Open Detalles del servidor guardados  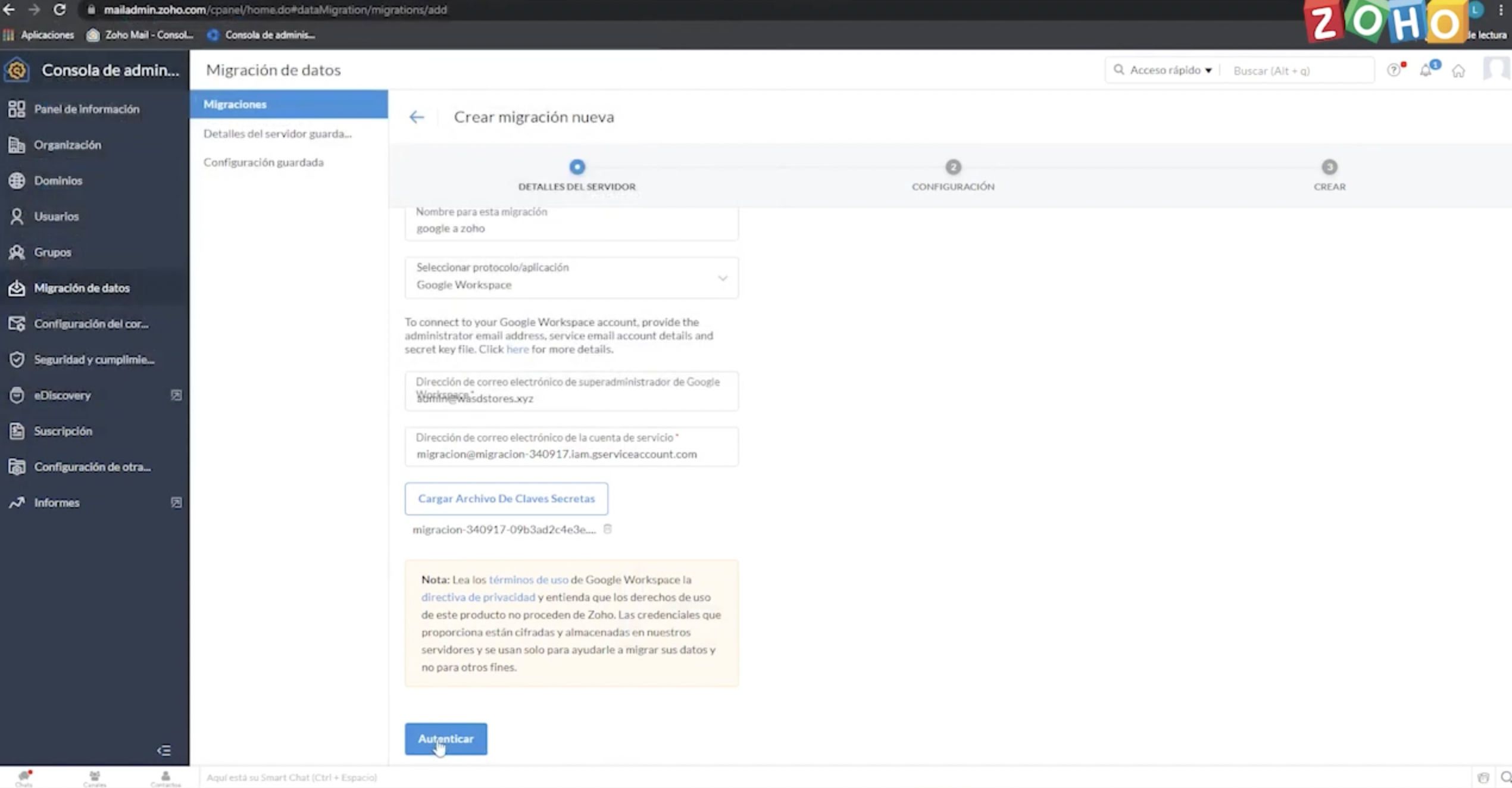tap(277, 133)
